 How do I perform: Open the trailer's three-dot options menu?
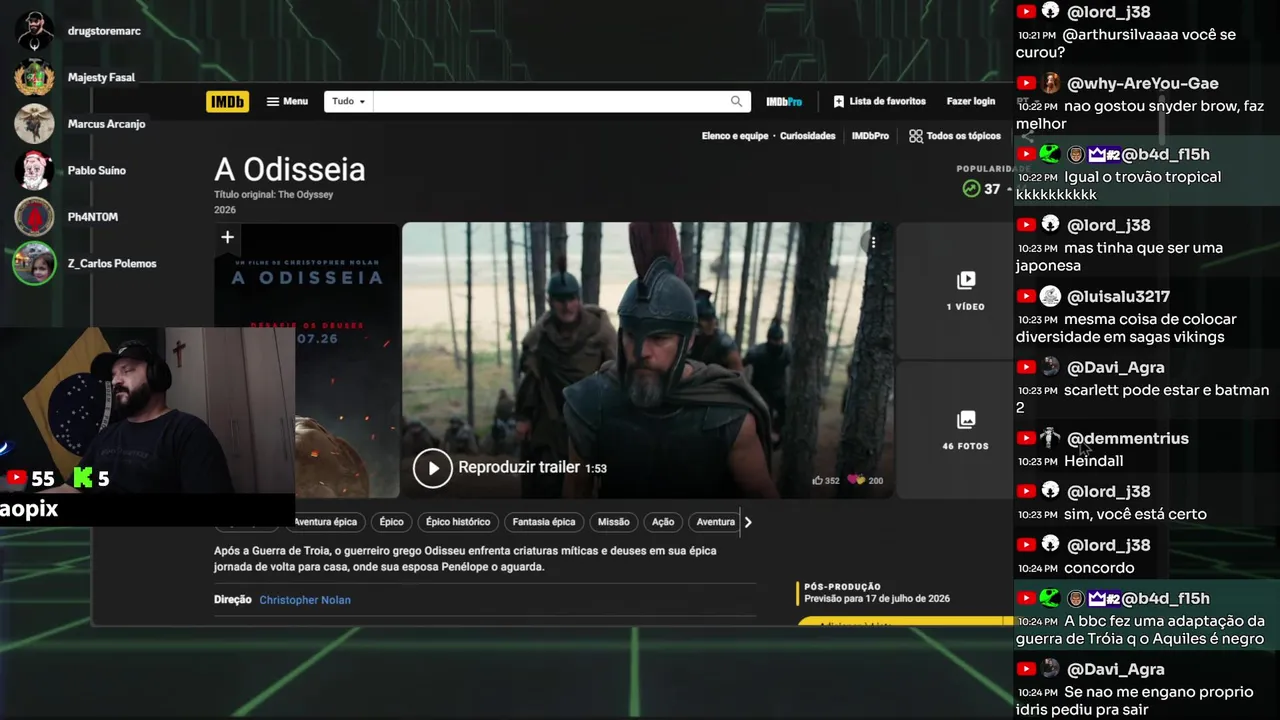[873, 242]
